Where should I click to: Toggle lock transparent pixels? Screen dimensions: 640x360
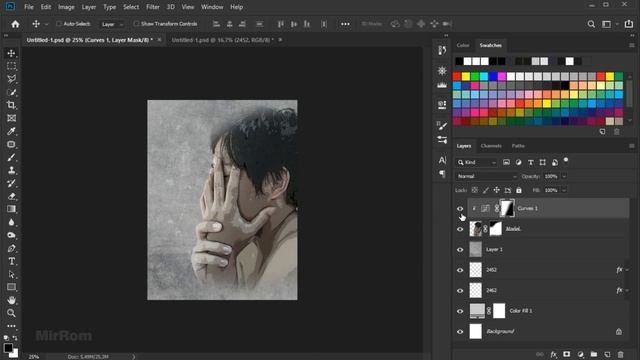click(475, 190)
